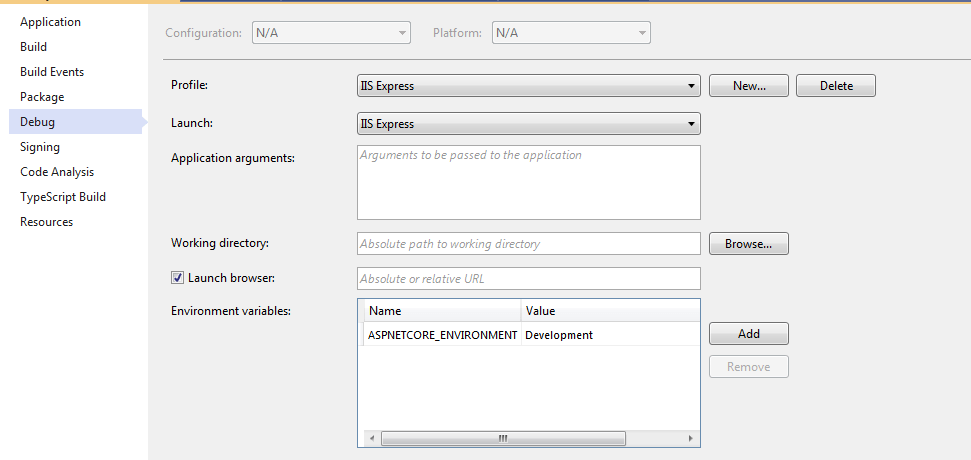Add a new environment variable

point(749,334)
